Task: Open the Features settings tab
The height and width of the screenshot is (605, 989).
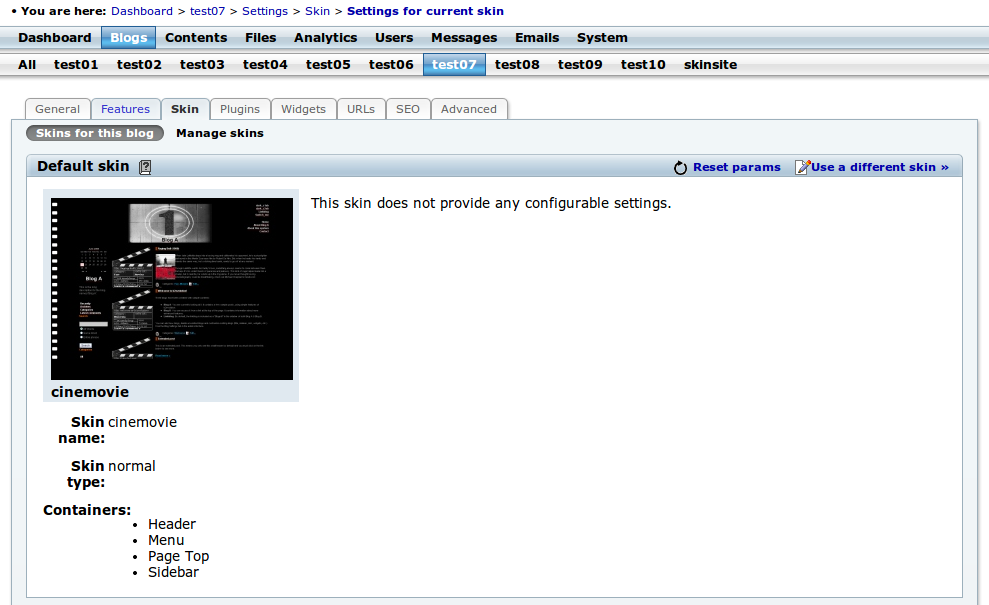Action: (126, 109)
